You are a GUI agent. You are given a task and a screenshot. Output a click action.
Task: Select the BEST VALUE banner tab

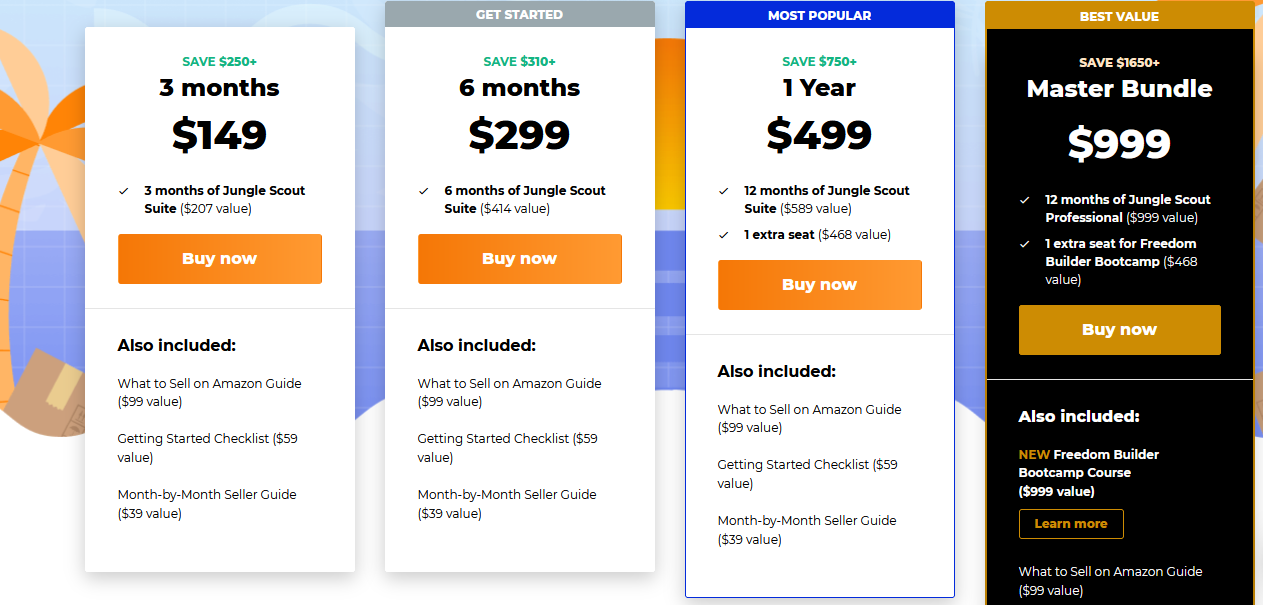pyautogui.click(x=1119, y=16)
